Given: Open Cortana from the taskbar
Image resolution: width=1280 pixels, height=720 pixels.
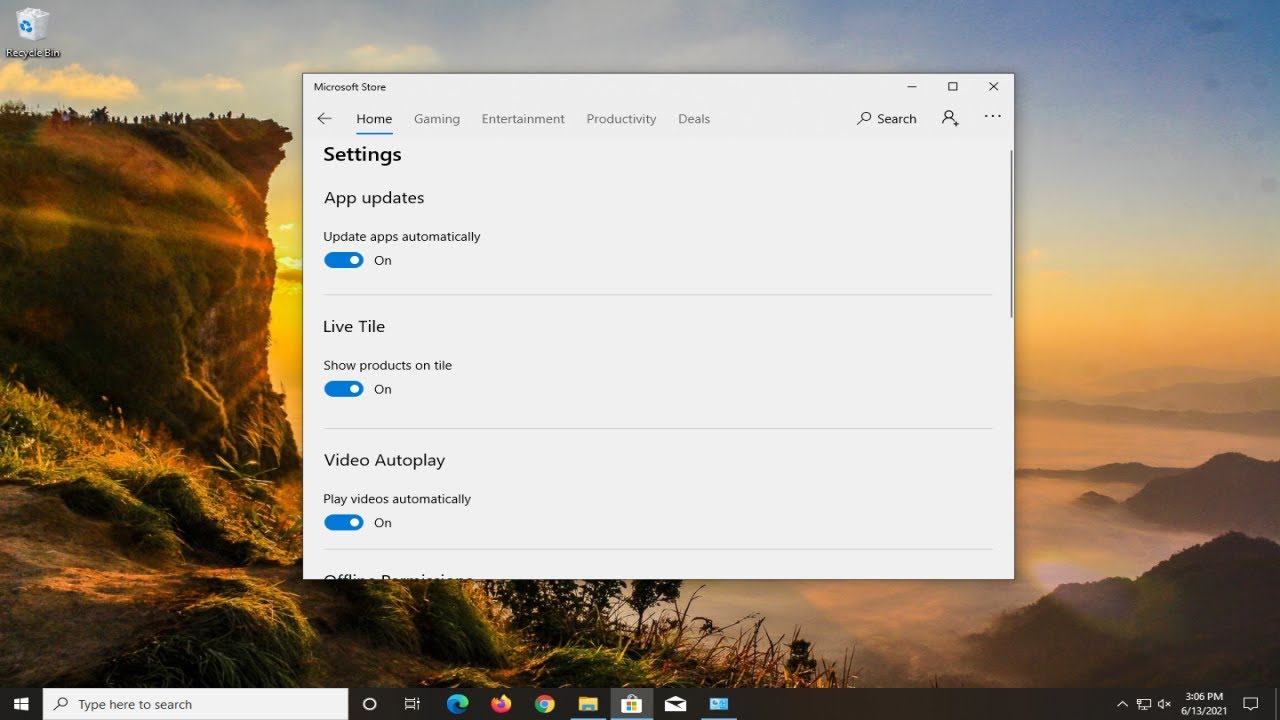Looking at the screenshot, I should [369, 704].
